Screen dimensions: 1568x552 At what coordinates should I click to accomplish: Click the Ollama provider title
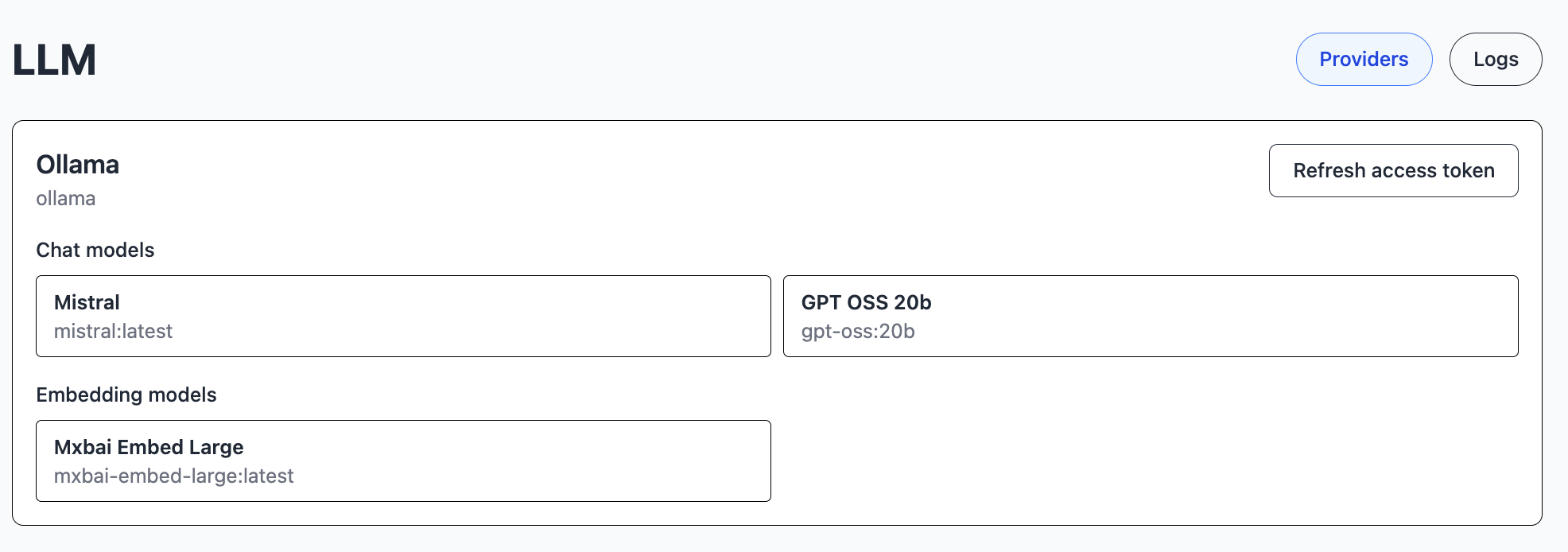pos(78,165)
